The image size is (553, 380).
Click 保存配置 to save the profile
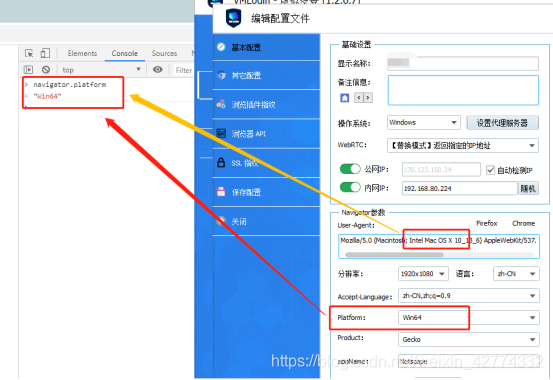(x=266, y=192)
